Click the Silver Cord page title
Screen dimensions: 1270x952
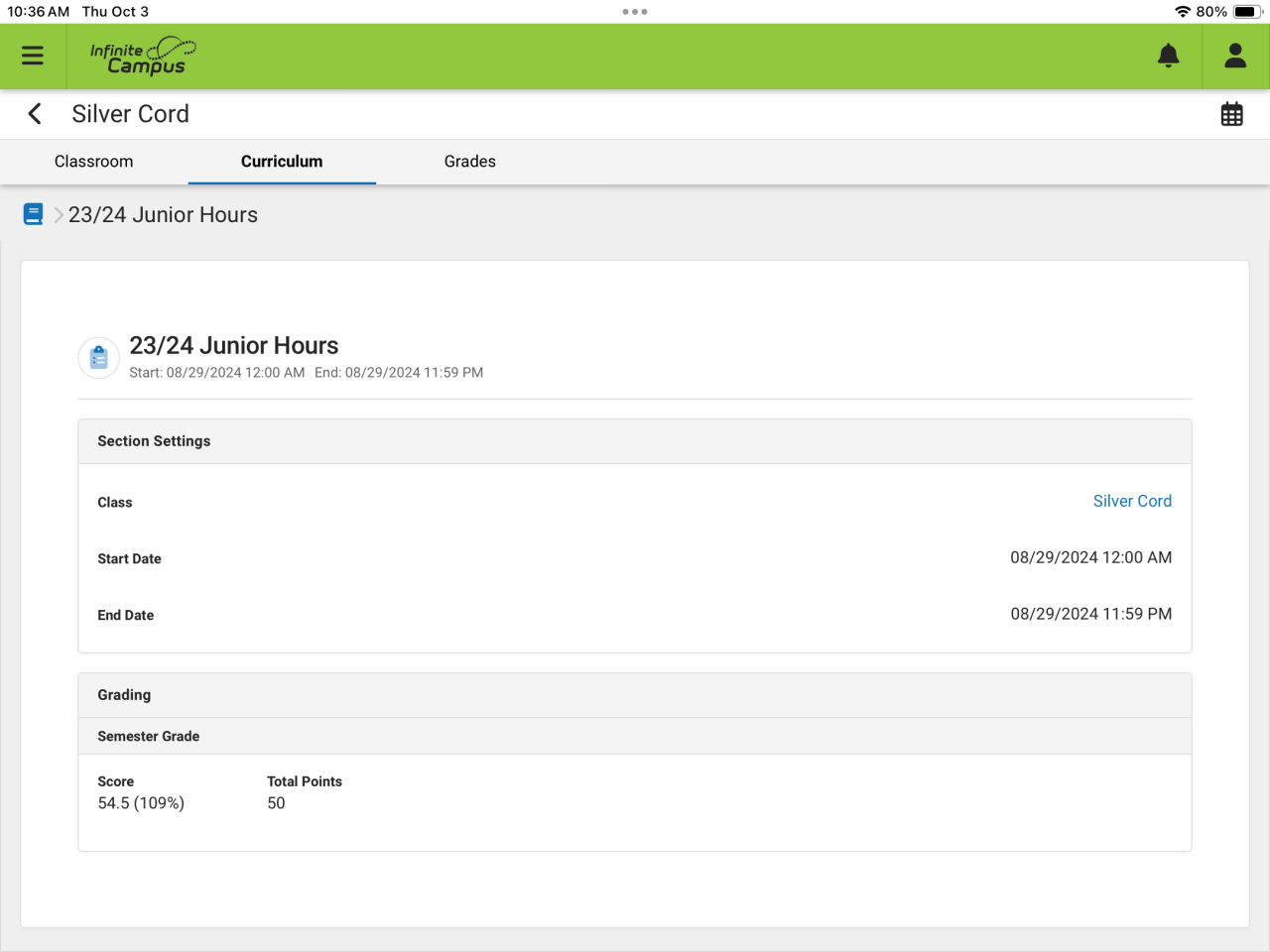click(130, 114)
